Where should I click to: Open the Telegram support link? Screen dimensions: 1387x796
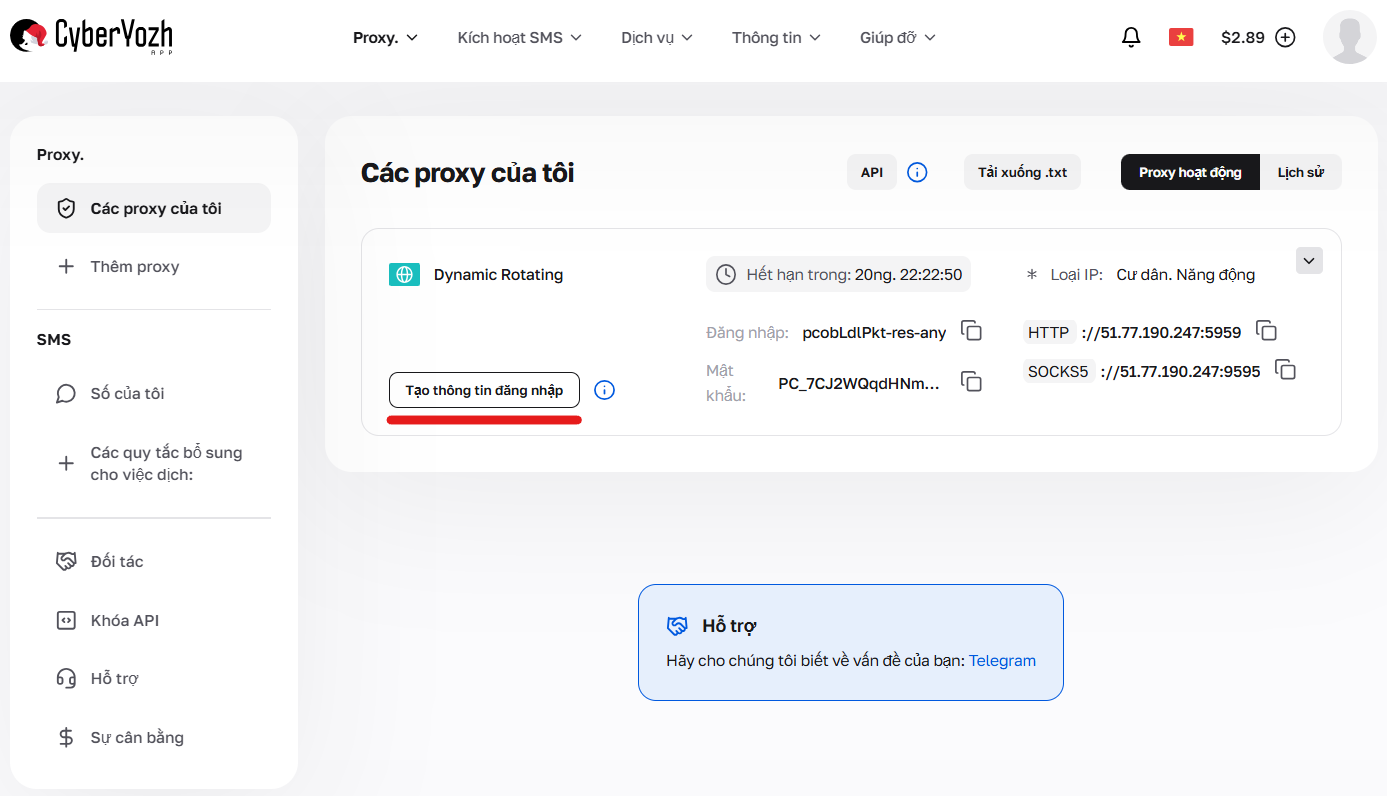click(x=1002, y=660)
